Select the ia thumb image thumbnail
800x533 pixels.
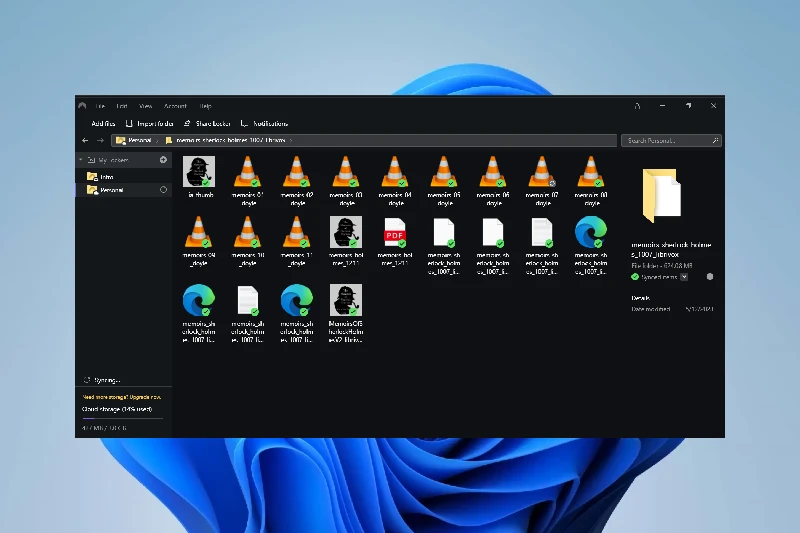point(198,172)
